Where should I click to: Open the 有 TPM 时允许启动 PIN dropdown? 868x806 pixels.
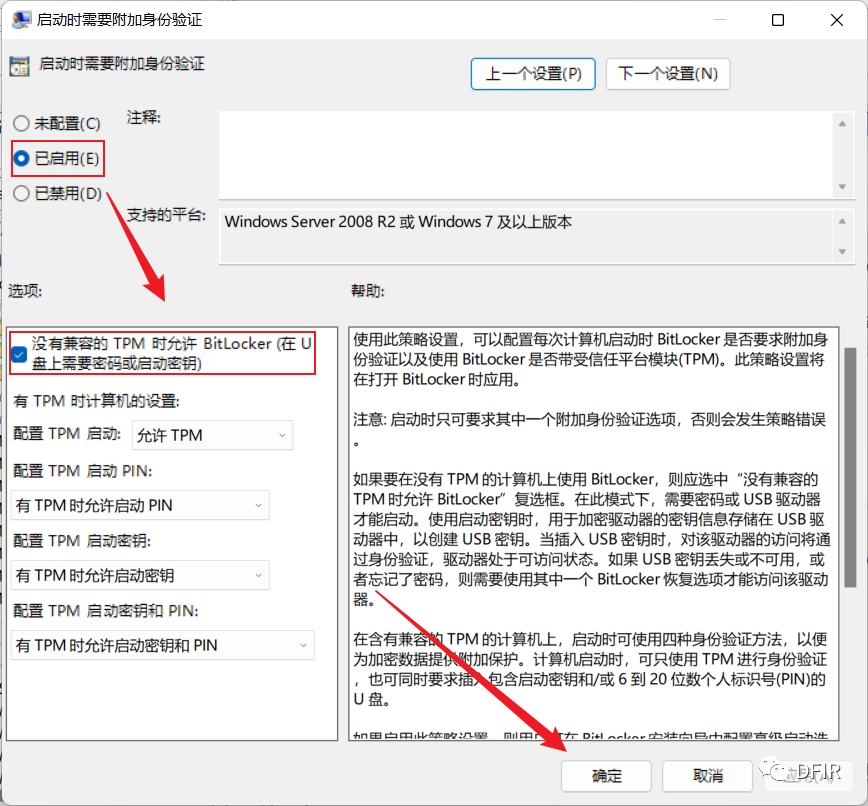pyautogui.click(x=140, y=505)
